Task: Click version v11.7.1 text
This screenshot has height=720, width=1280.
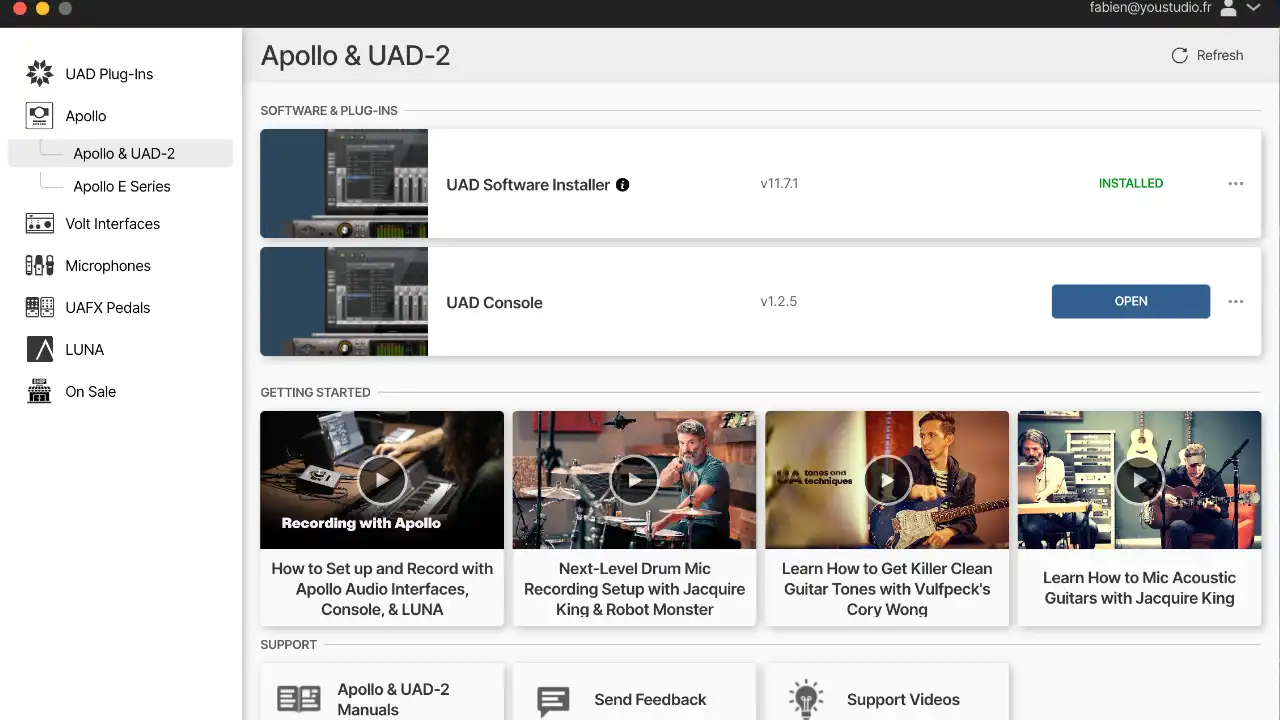Action: tap(779, 183)
